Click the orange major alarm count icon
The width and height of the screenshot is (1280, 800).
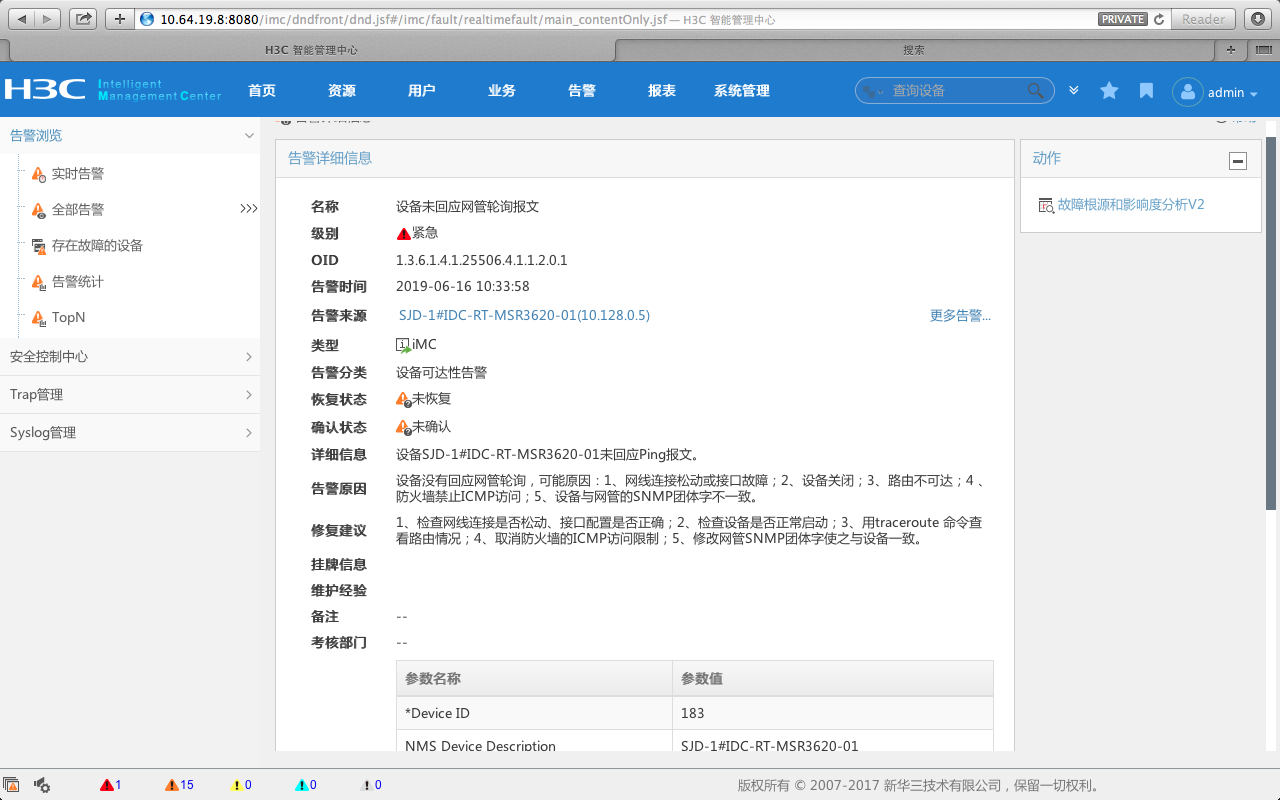(173, 785)
